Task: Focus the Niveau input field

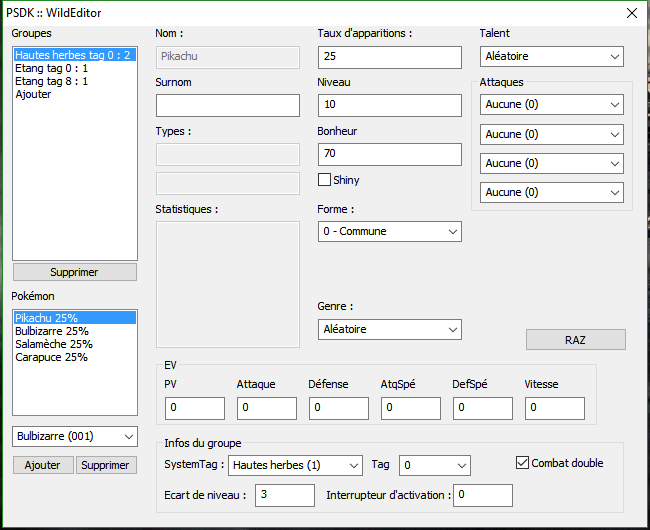Action: pyautogui.click(x=390, y=105)
